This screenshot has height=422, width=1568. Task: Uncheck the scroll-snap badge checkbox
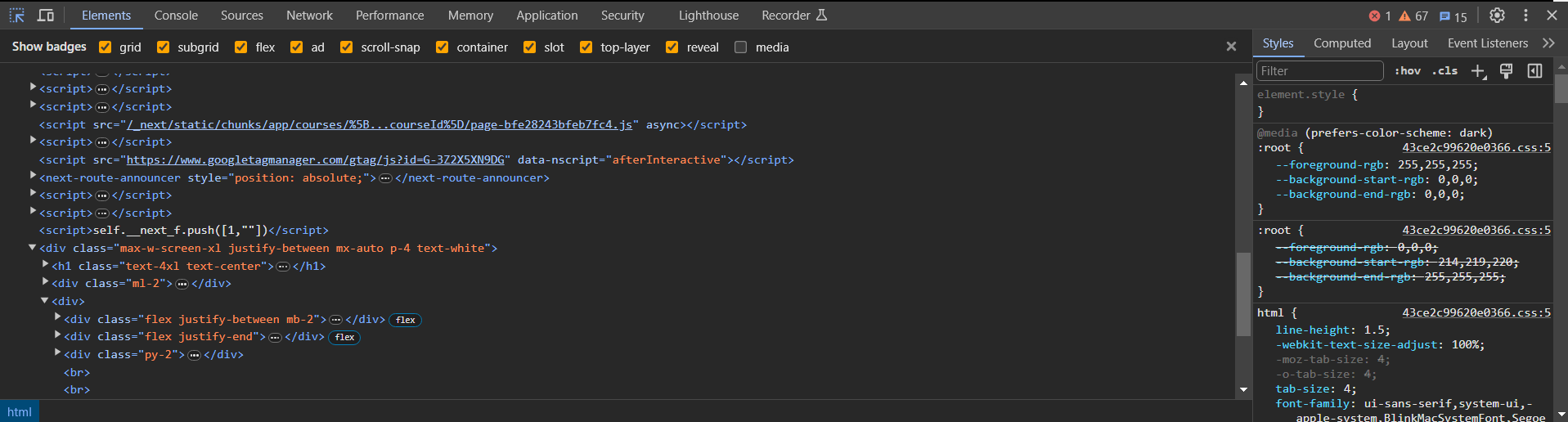pyautogui.click(x=347, y=47)
